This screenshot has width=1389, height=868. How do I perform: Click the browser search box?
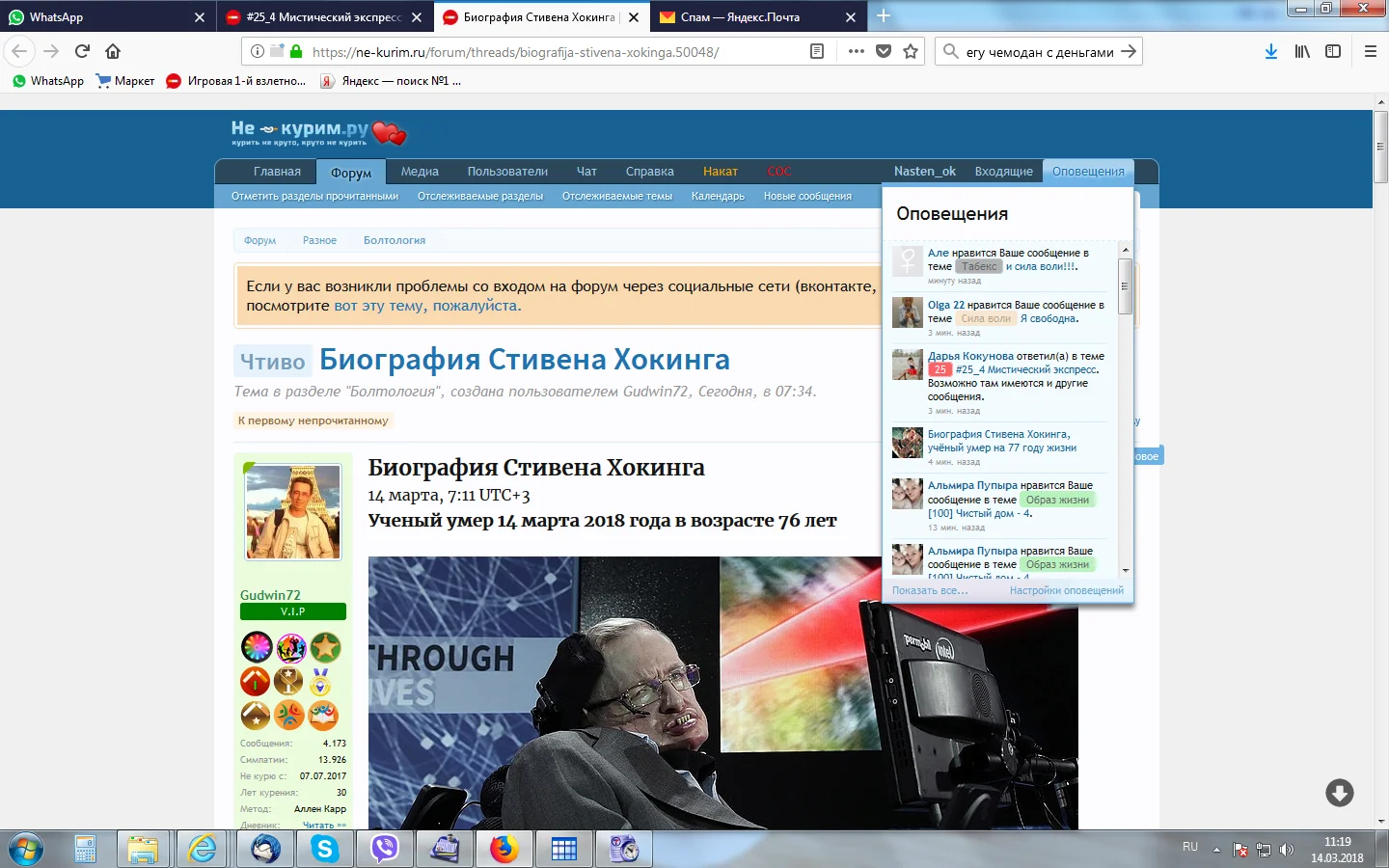[x=1040, y=52]
